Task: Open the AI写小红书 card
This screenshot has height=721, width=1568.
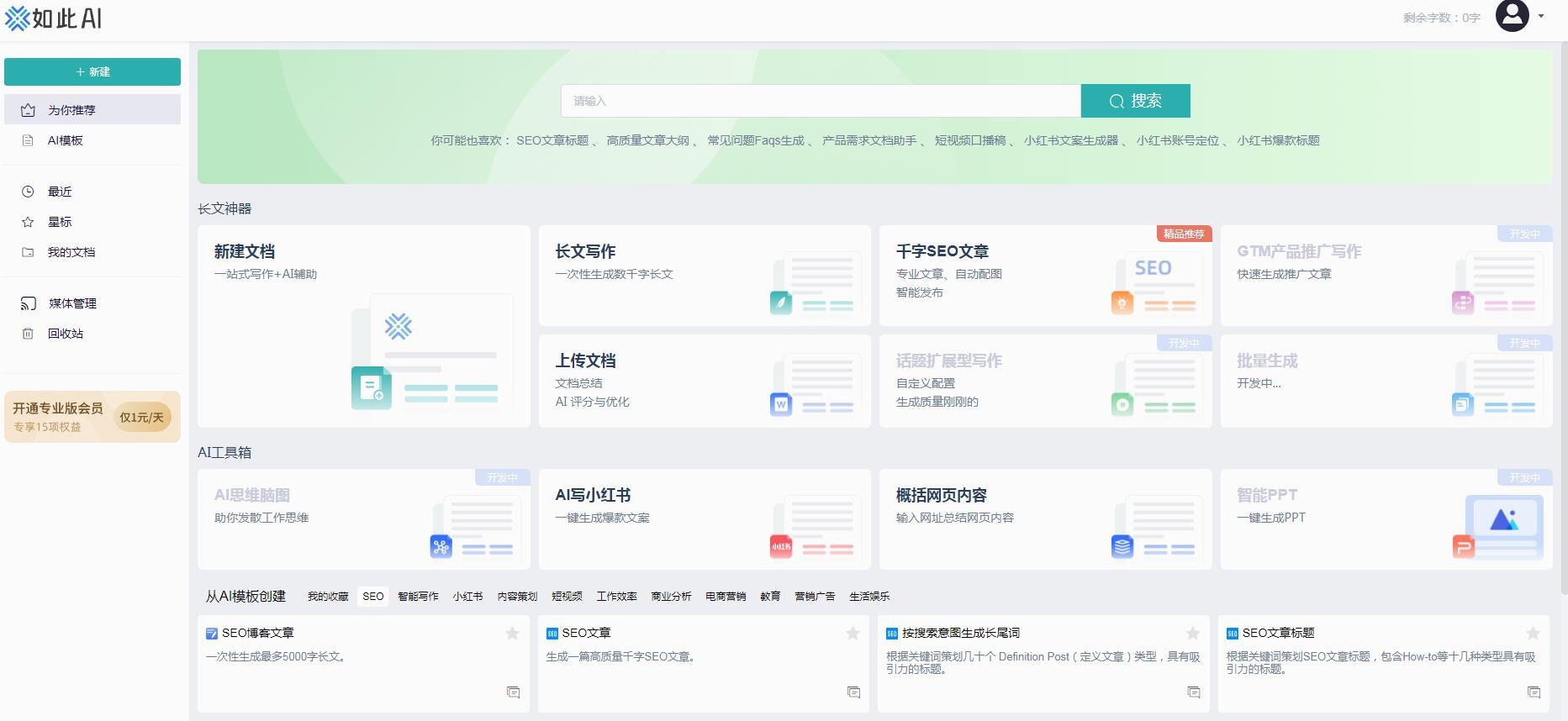Action: point(705,519)
